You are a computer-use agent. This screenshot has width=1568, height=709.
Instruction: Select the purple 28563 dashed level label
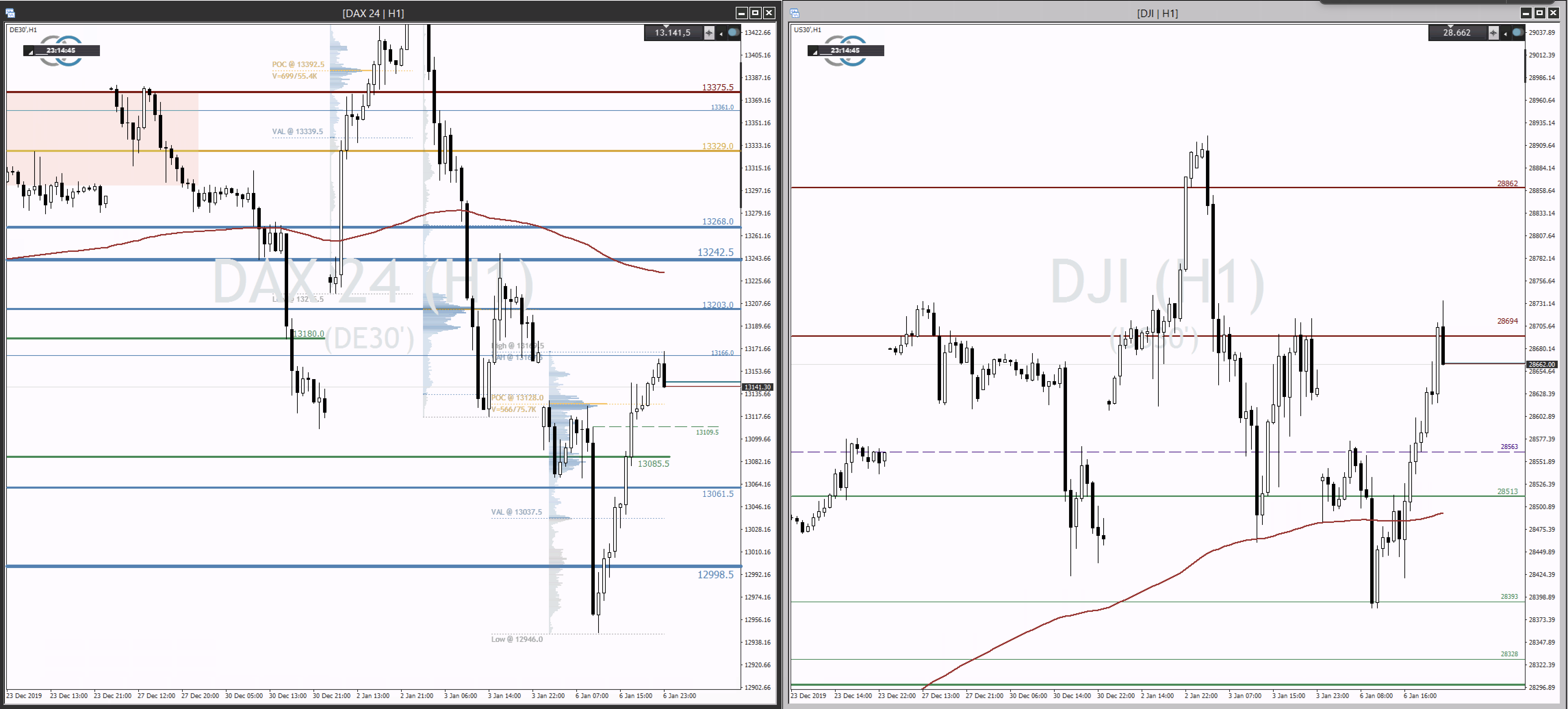(1509, 447)
